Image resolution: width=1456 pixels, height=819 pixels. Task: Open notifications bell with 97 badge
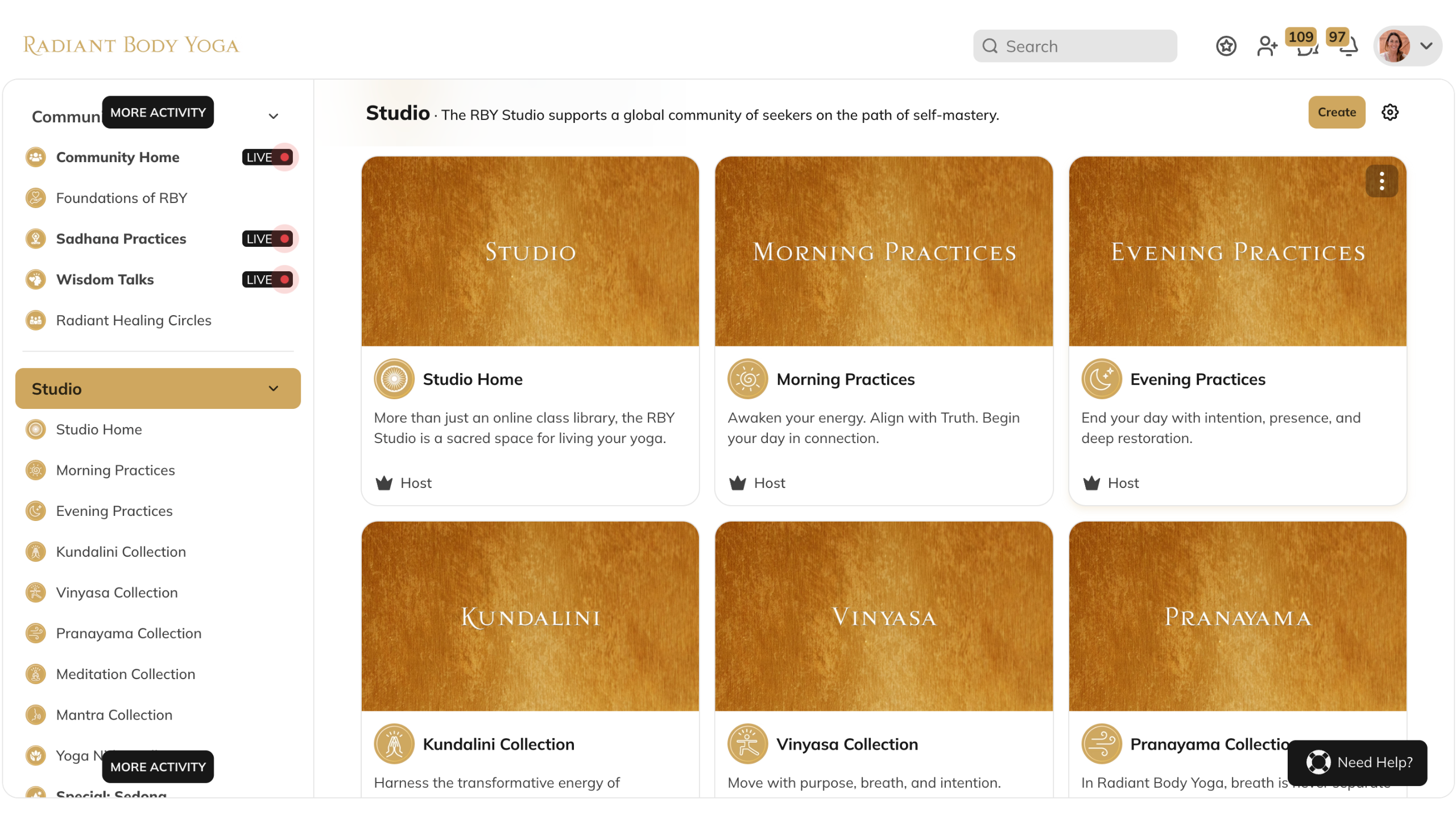(1349, 48)
